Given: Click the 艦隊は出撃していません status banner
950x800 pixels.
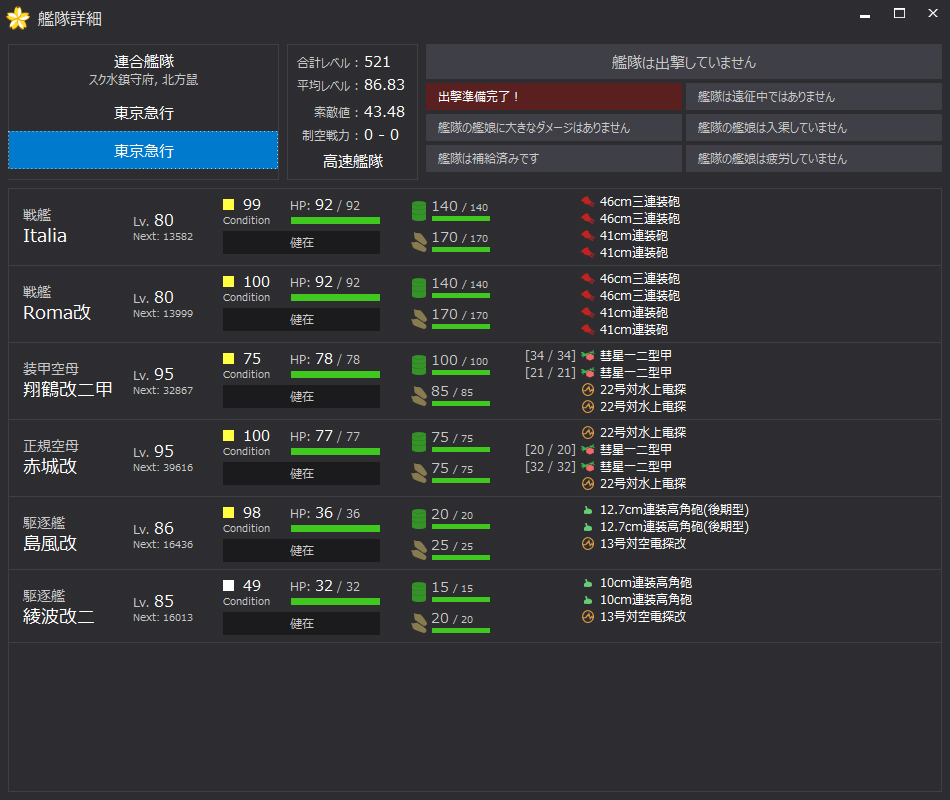Looking at the screenshot, I should pos(683,62).
